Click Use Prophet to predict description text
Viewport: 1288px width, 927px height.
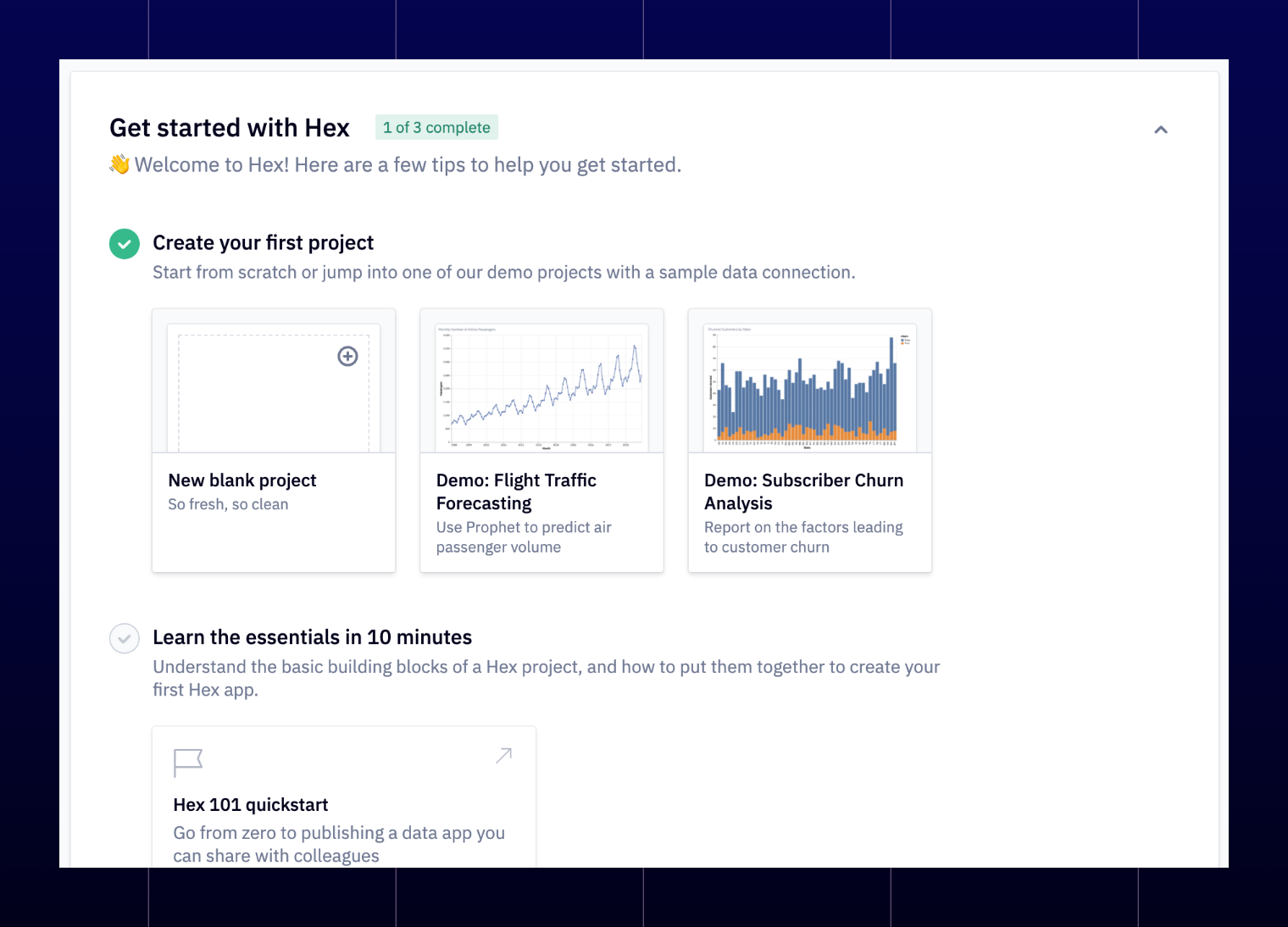coord(524,537)
